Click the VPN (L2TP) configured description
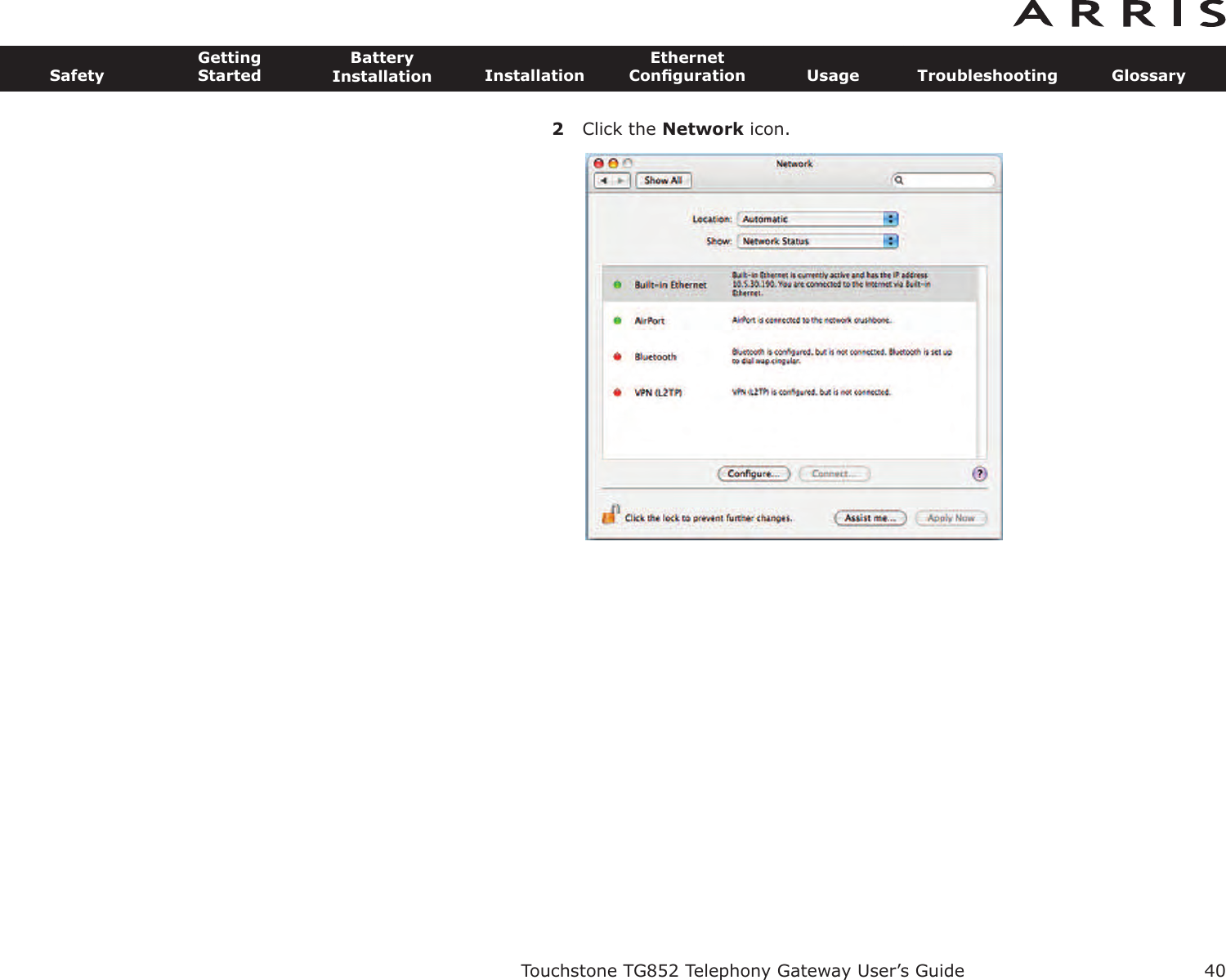Screen dimensions: 1226x980 click(x=811, y=392)
